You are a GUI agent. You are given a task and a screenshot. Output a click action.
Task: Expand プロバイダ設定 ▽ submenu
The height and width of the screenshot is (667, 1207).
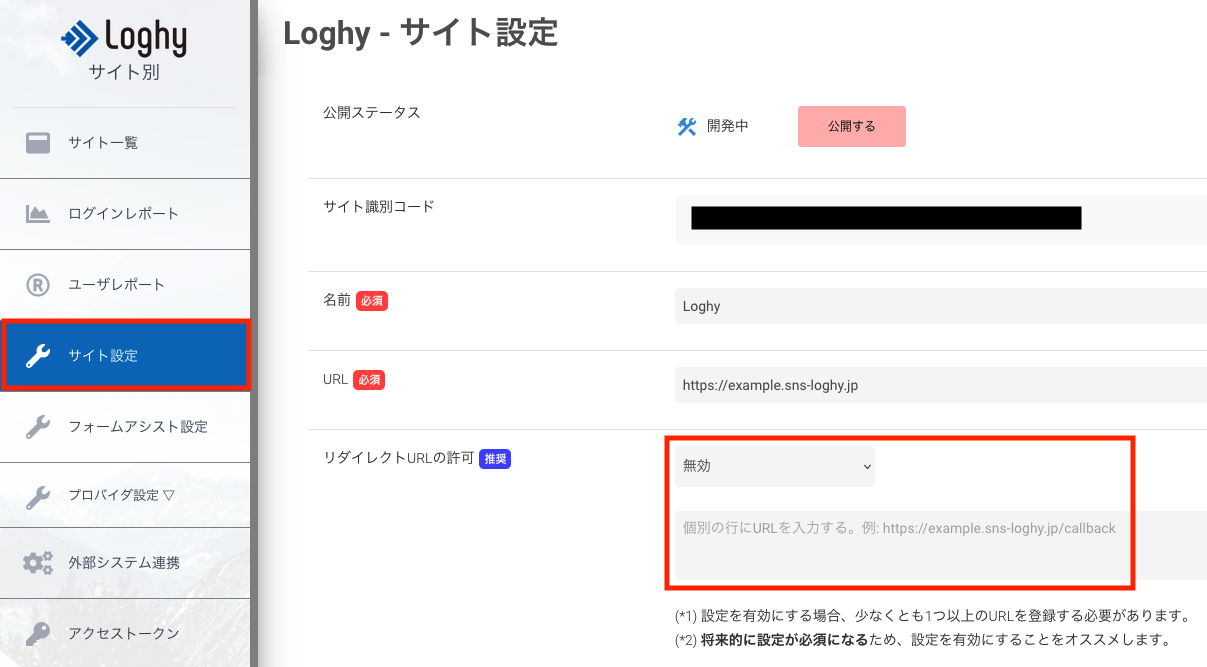[x=125, y=495]
